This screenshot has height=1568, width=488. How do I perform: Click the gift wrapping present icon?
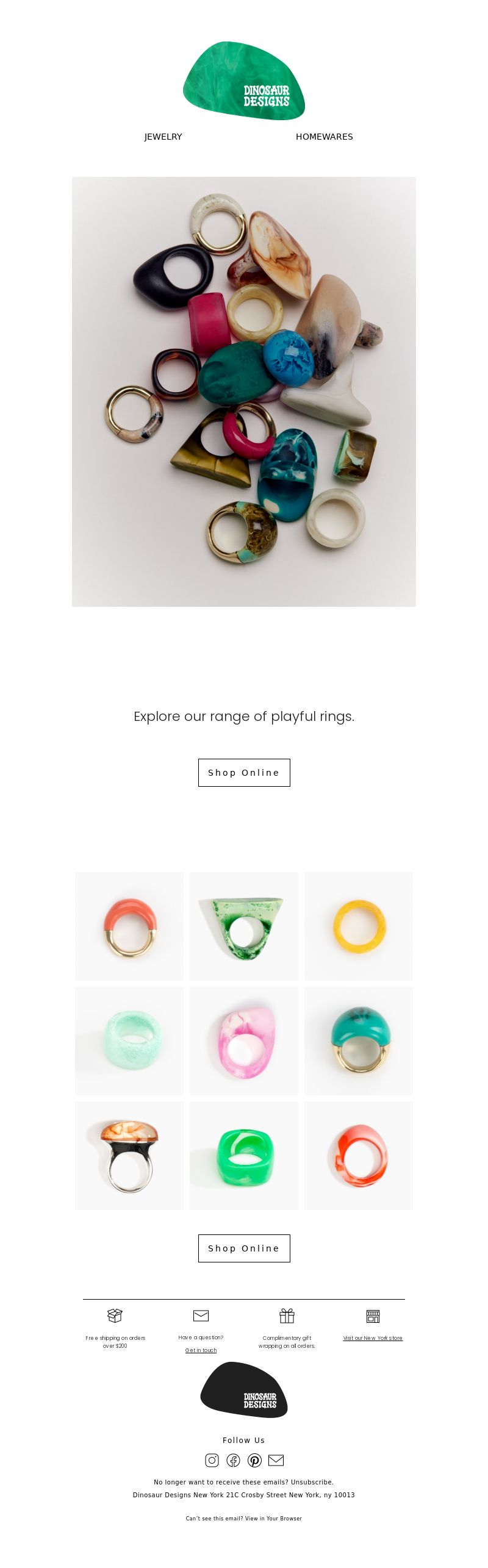pos(287,1316)
